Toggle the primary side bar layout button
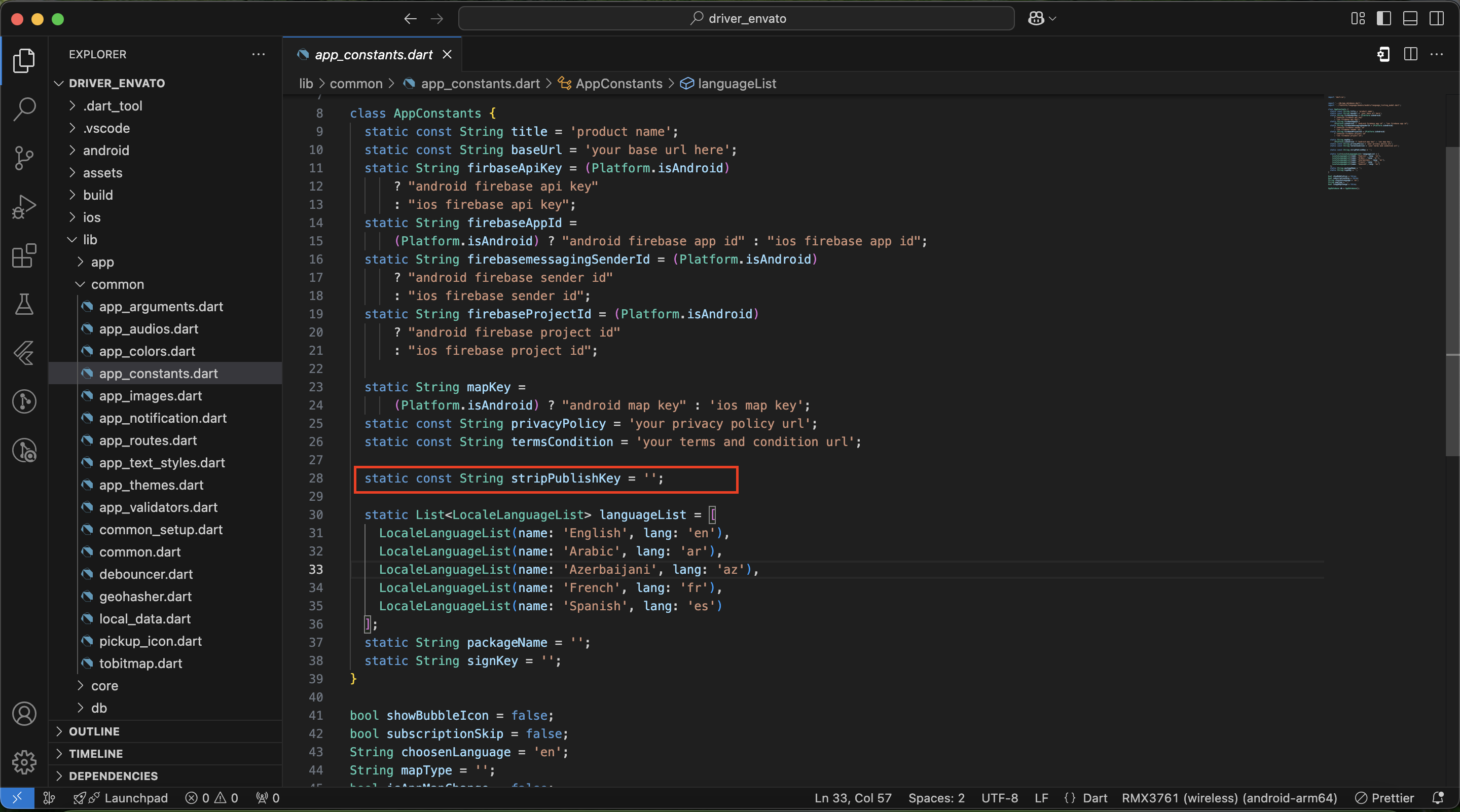 pos(1383,18)
